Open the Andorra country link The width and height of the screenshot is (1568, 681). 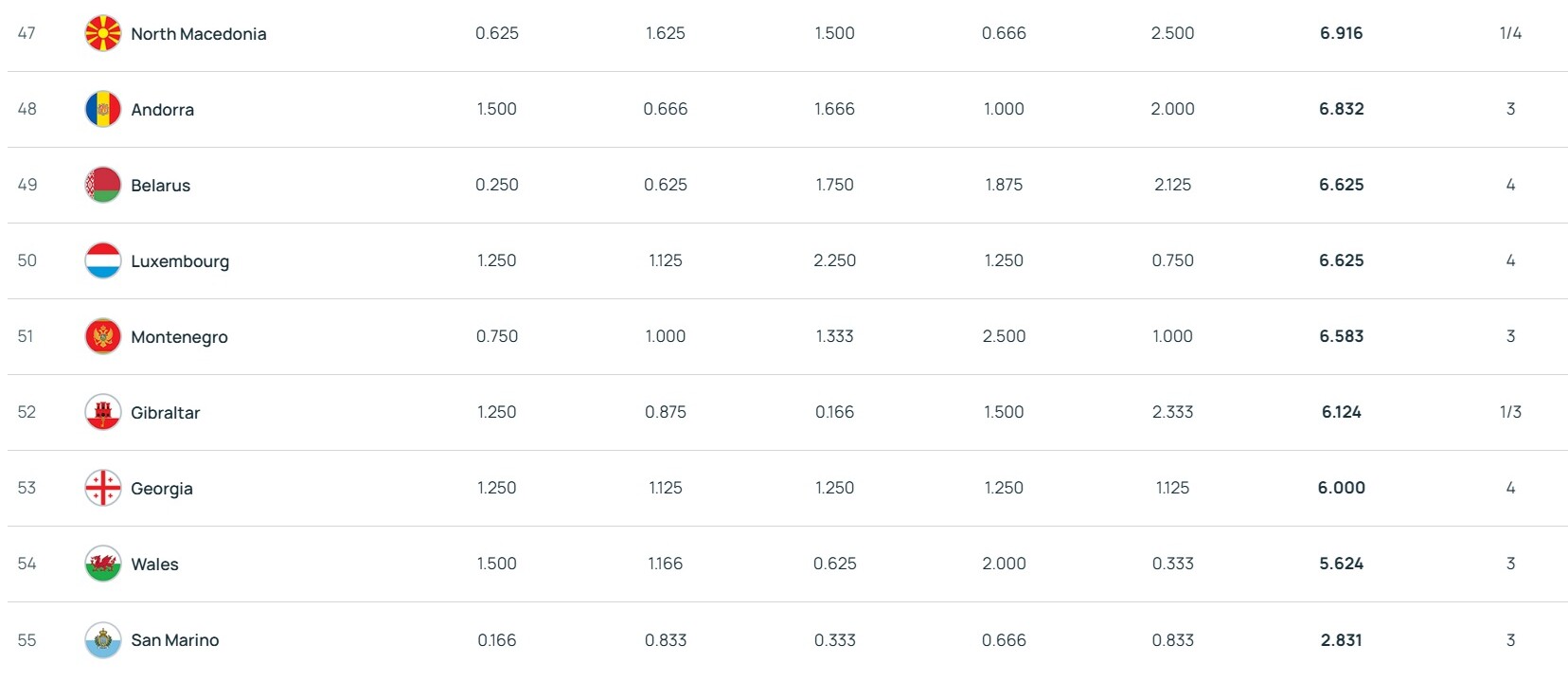point(162,110)
